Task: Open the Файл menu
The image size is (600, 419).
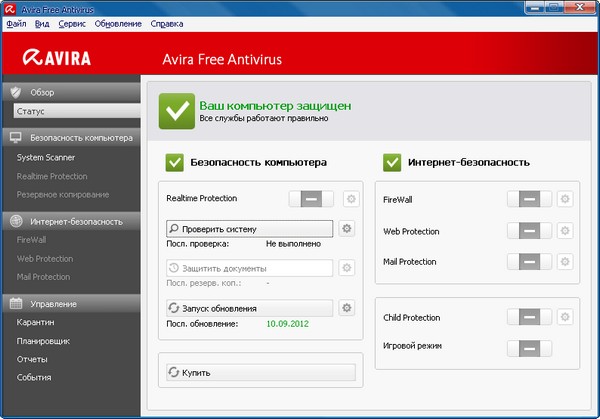Action: 16,23
